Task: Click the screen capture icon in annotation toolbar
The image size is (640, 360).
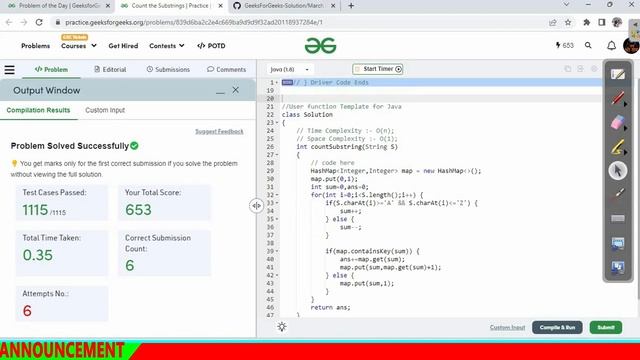Action: coord(618,243)
